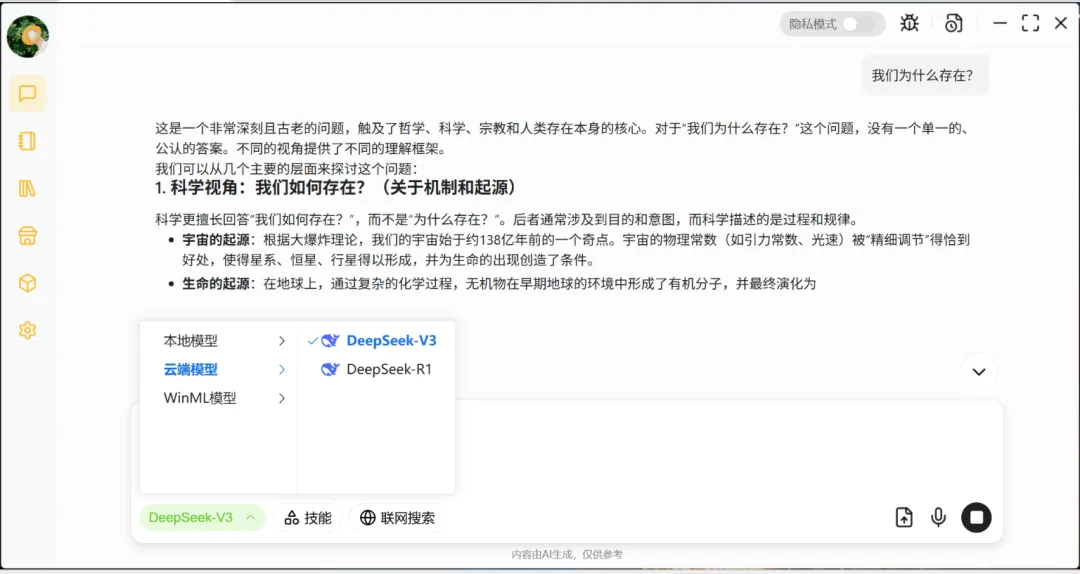Click the chevron next to 云端模型
The image size is (1080, 574).
tap(282, 369)
